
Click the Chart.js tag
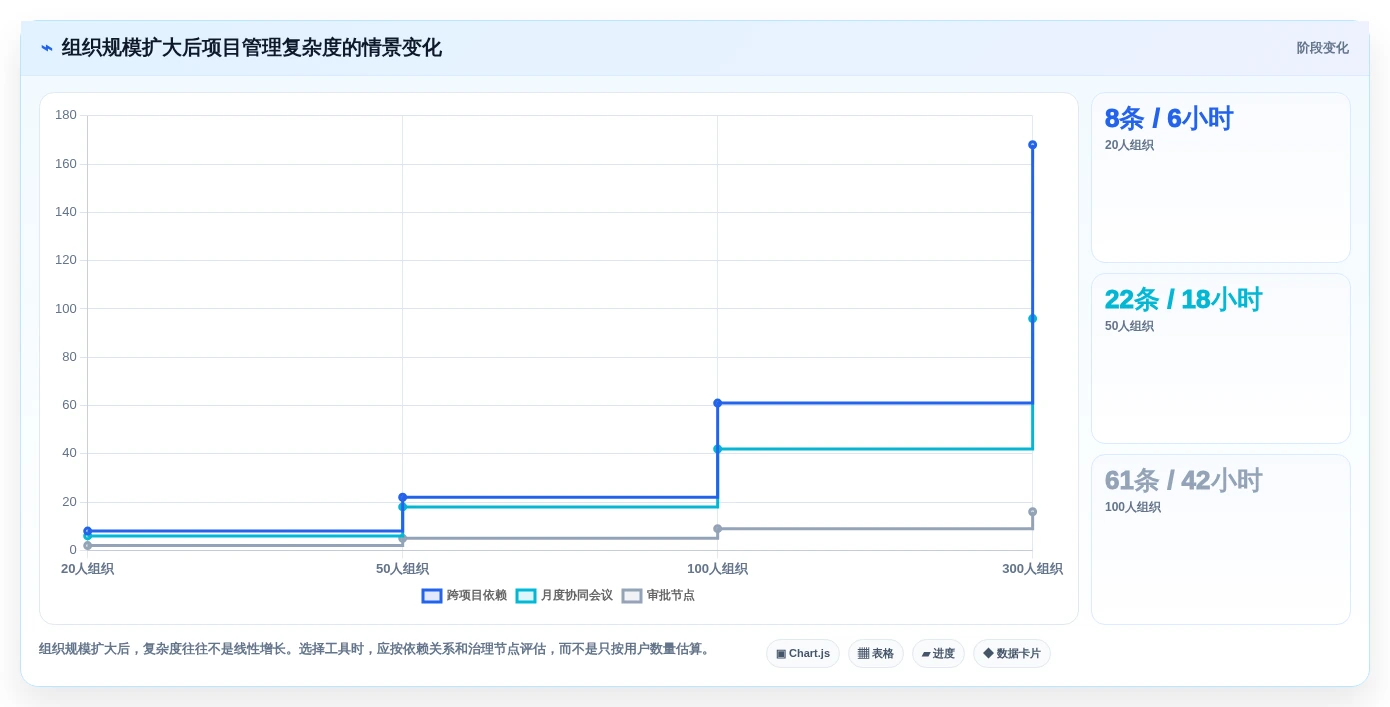point(803,653)
